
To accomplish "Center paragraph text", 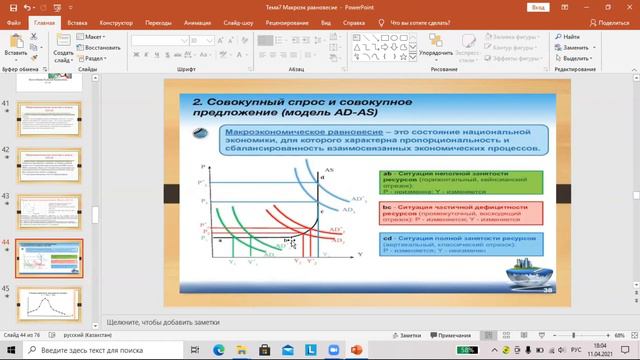I will pos(273,55).
